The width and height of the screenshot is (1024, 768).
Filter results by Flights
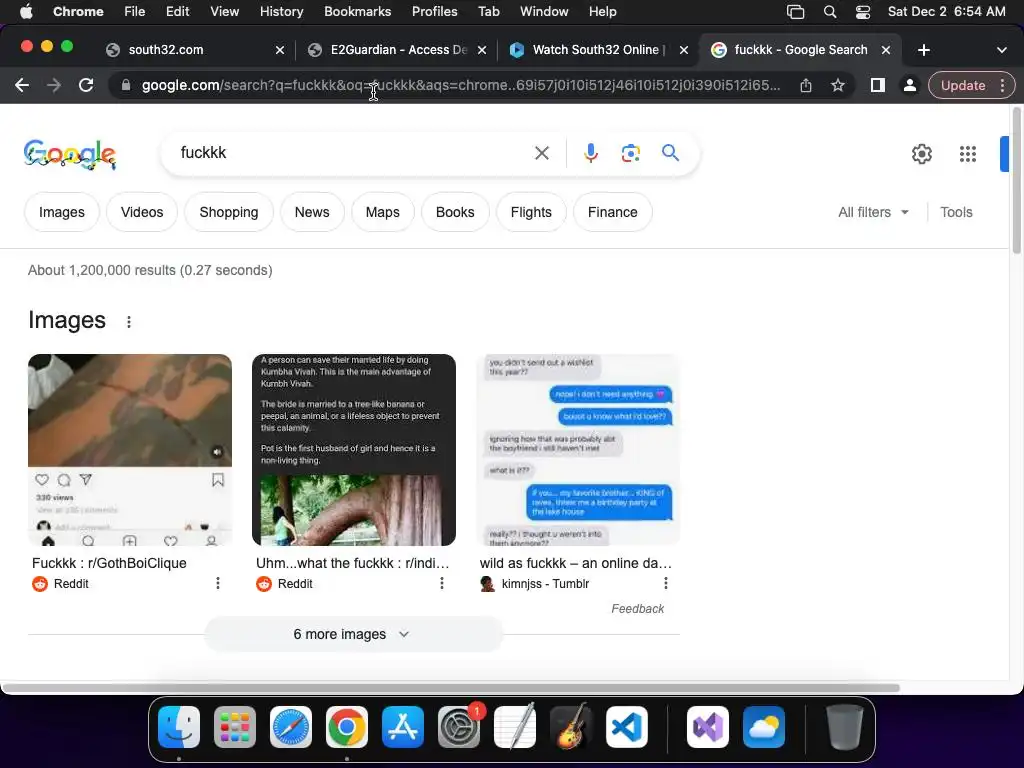(531, 212)
